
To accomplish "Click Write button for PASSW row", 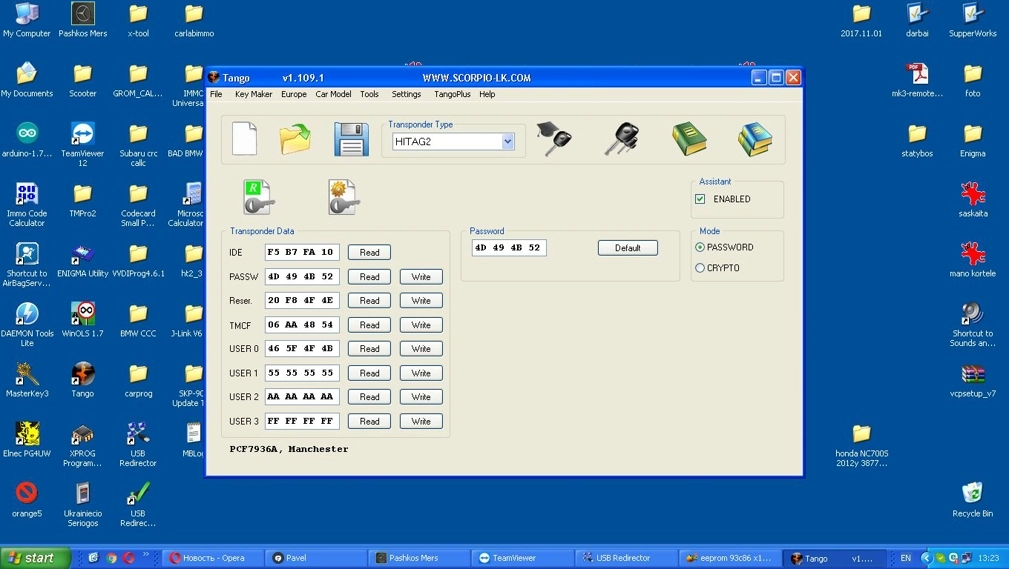I will 421,277.
